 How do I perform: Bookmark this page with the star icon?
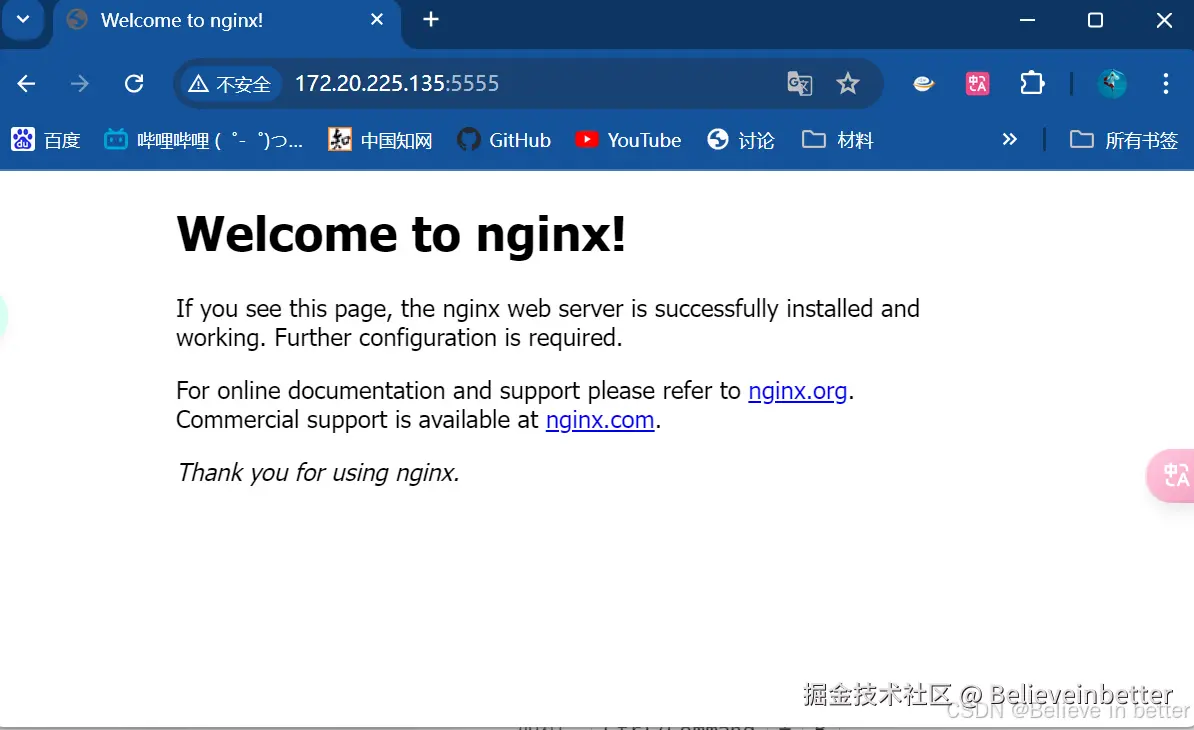[848, 84]
